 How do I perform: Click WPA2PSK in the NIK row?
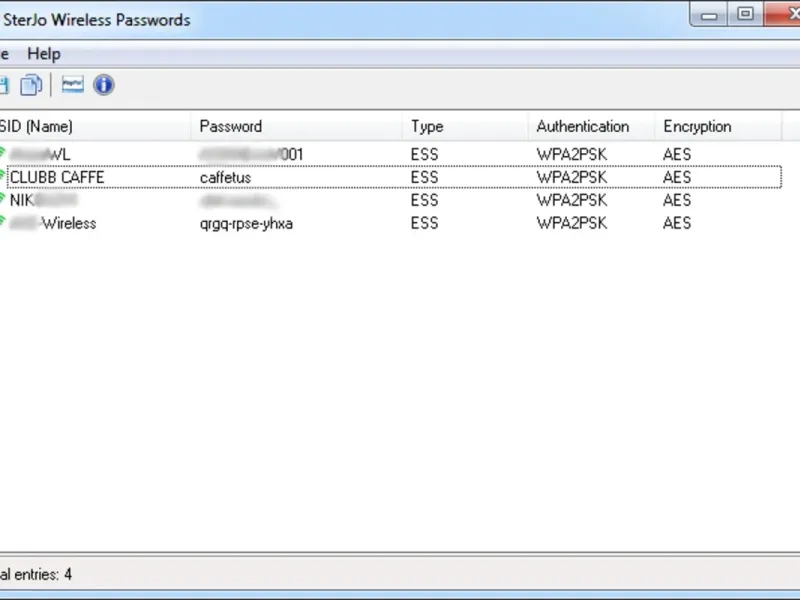click(x=572, y=200)
